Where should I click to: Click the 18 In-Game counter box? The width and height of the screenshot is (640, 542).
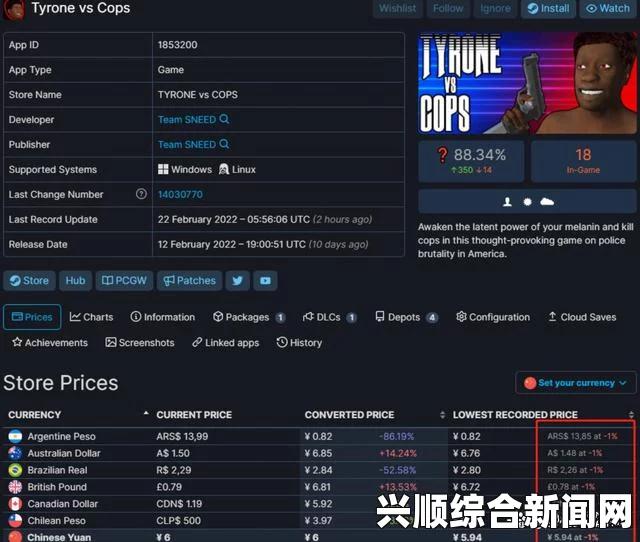click(583, 161)
